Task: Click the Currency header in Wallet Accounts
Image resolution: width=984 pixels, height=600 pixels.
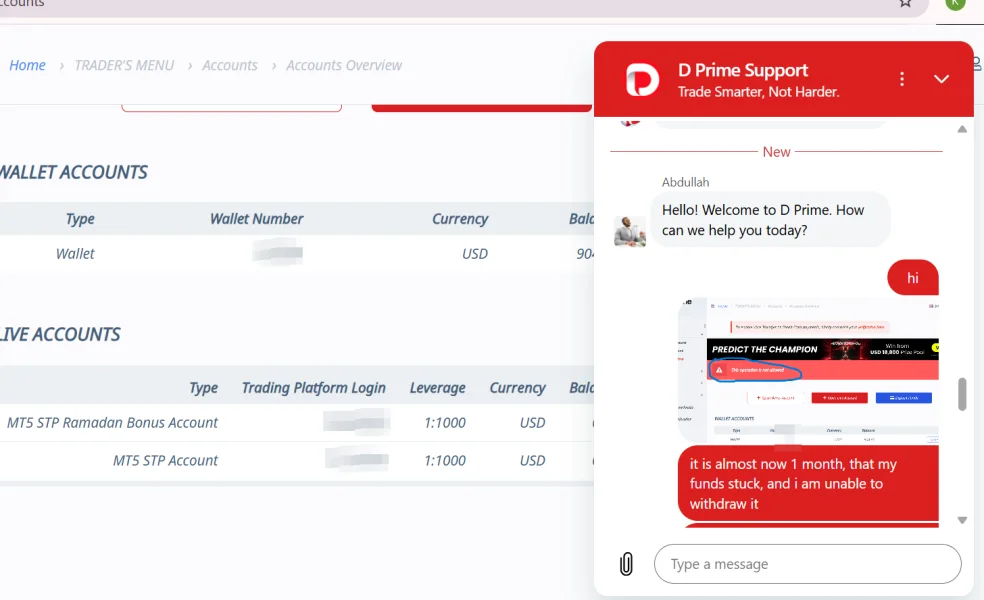Action: point(459,218)
